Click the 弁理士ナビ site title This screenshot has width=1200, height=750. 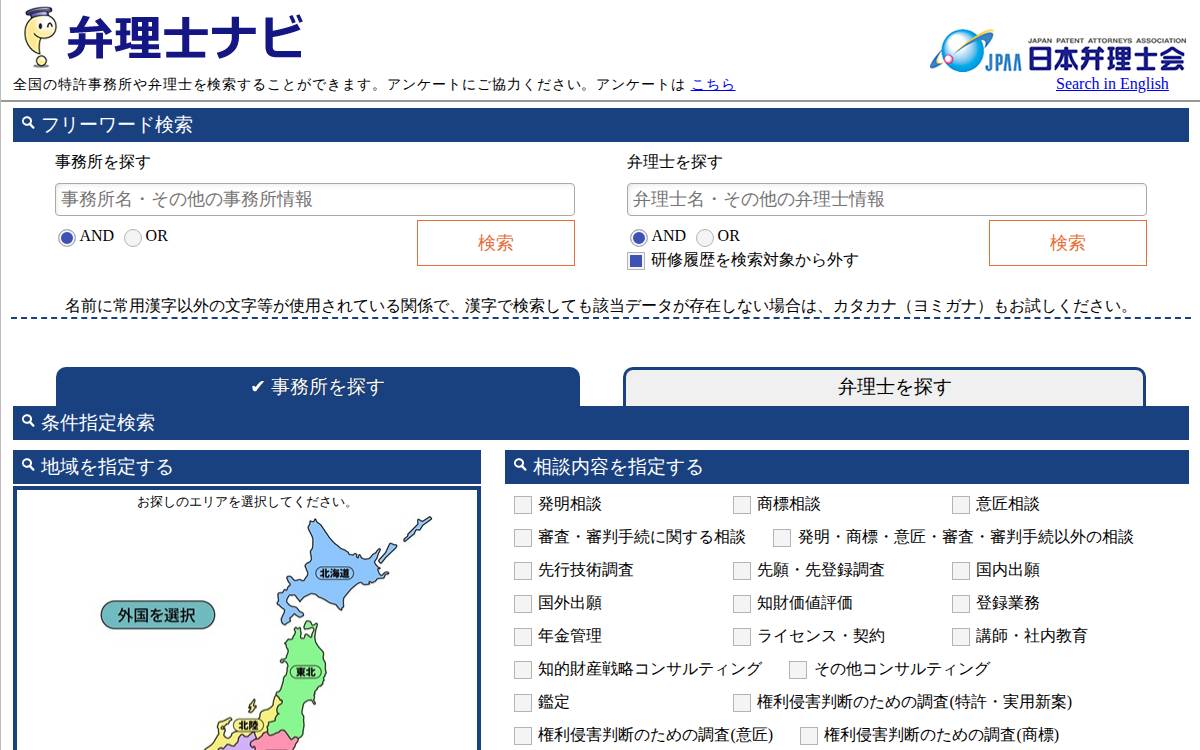[184, 39]
